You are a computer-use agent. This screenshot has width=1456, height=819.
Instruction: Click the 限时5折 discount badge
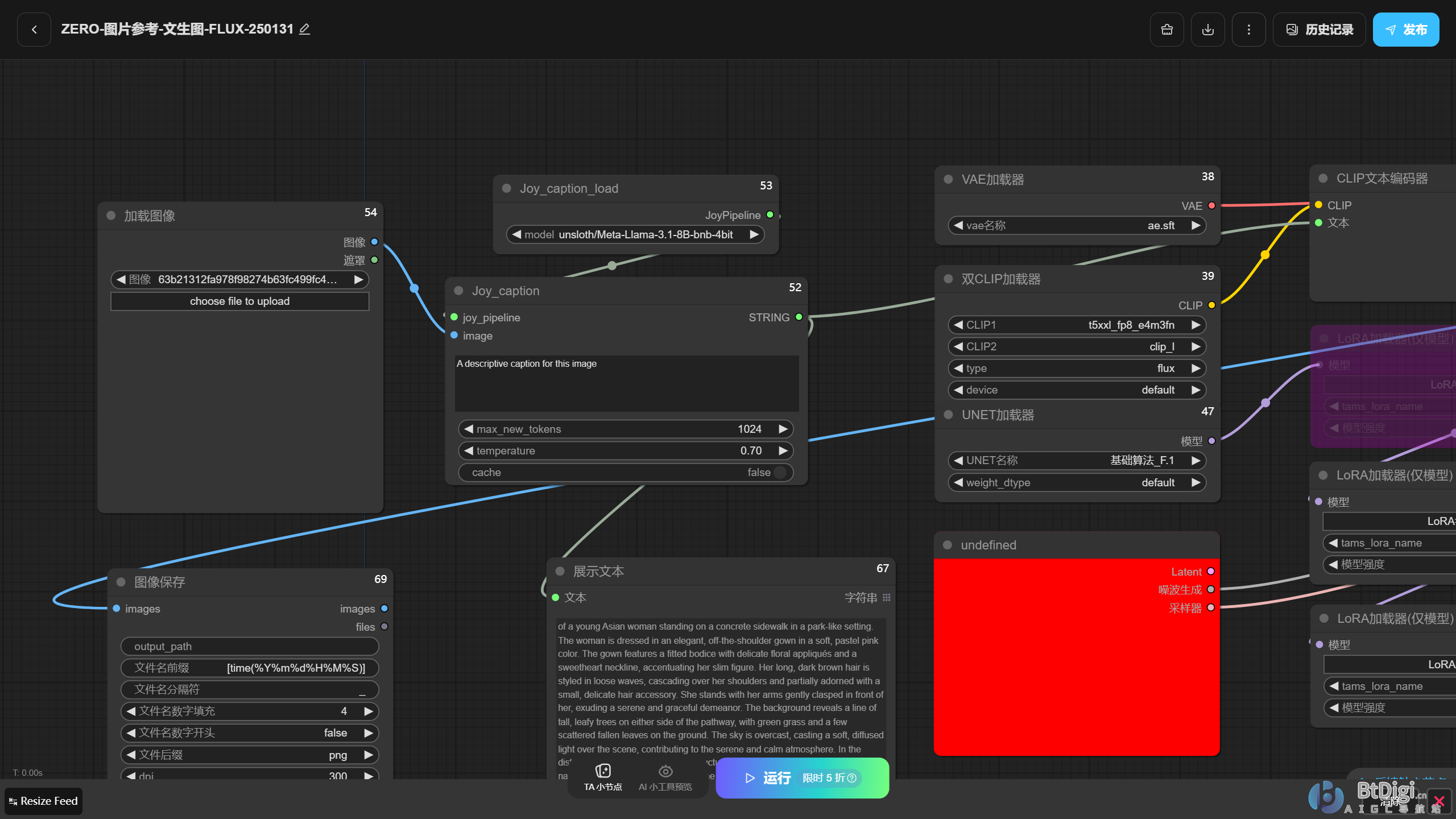point(829,777)
